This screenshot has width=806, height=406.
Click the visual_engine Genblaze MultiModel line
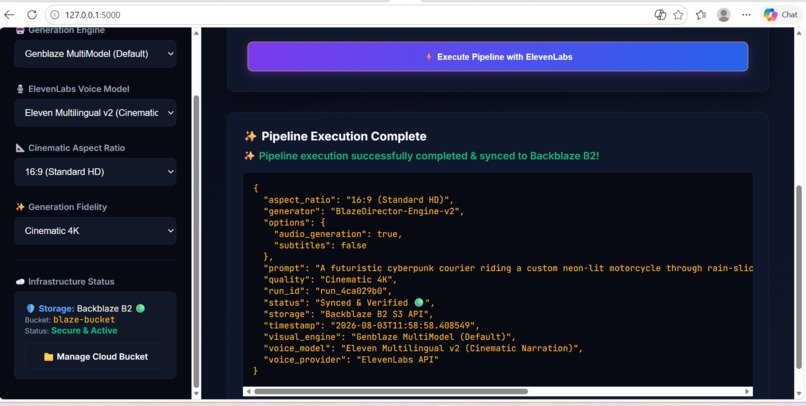pyautogui.click(x=389, y=337)
